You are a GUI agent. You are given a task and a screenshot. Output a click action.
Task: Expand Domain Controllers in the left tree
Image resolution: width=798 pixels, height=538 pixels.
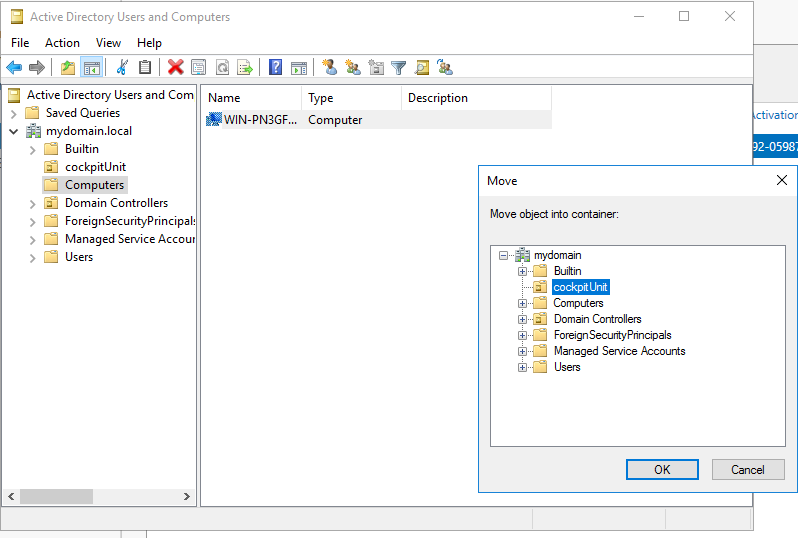[33, 204]
